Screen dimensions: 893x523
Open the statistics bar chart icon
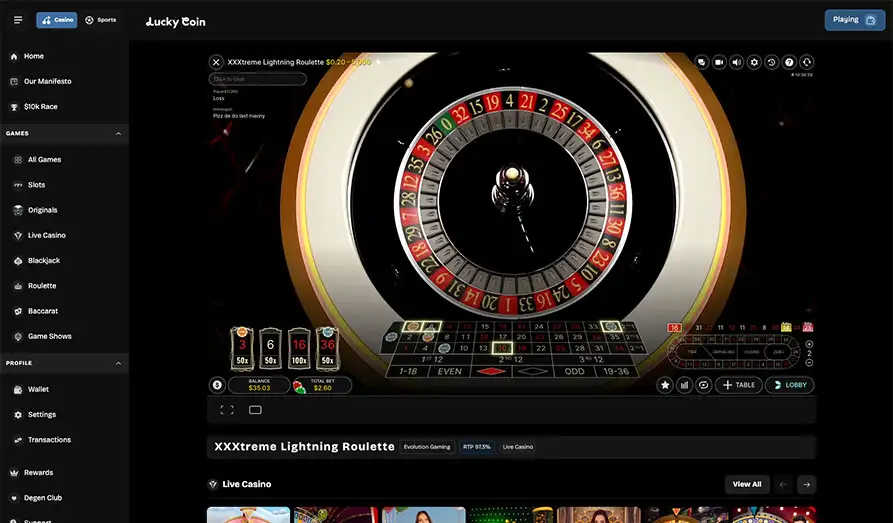684,385
